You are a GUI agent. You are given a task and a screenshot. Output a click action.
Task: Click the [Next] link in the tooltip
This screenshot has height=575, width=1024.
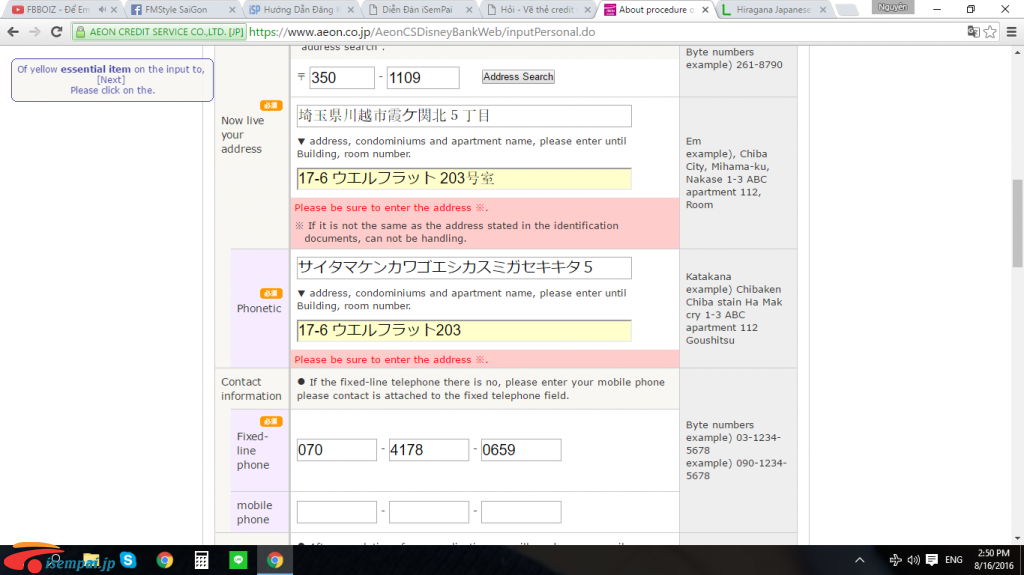[111, 80]
